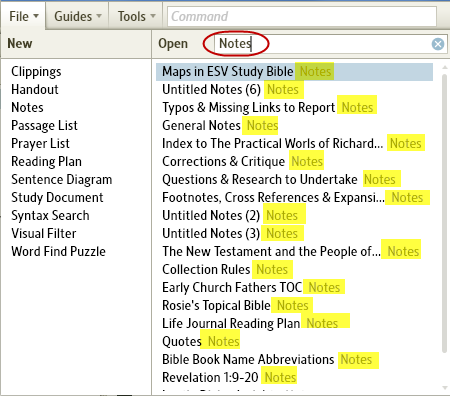Image resolution: width=450 pixels, height=396 pixels.
Task: Create a new Visual Filter
Action: click(44, 233)
